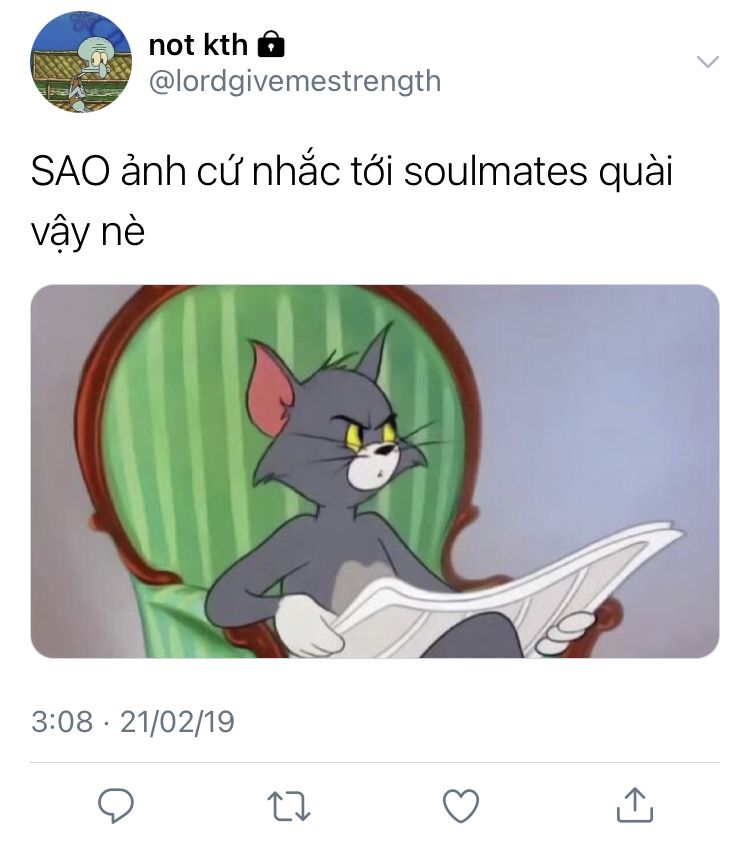Image resolution: width=750 pixels, height=846 pixels.
Task: Visit the @lordgivemestrength handle
Action: 295,81
